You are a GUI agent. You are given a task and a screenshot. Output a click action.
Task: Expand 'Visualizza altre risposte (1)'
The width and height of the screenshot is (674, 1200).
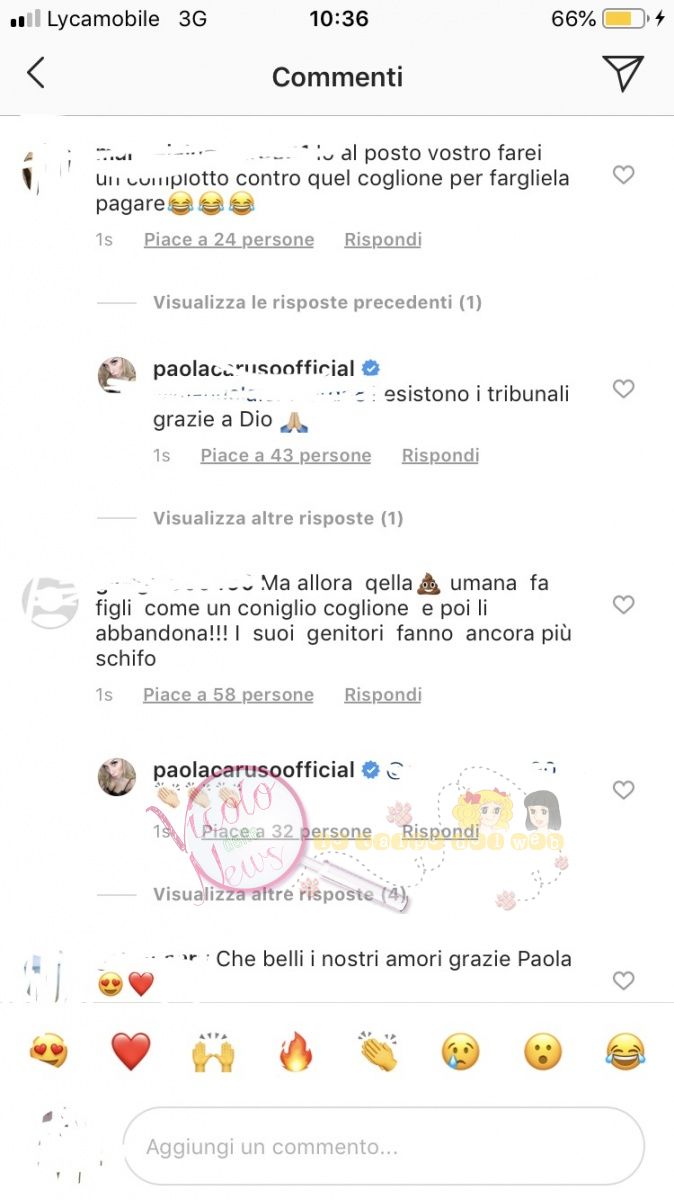[x=278, y=518]
